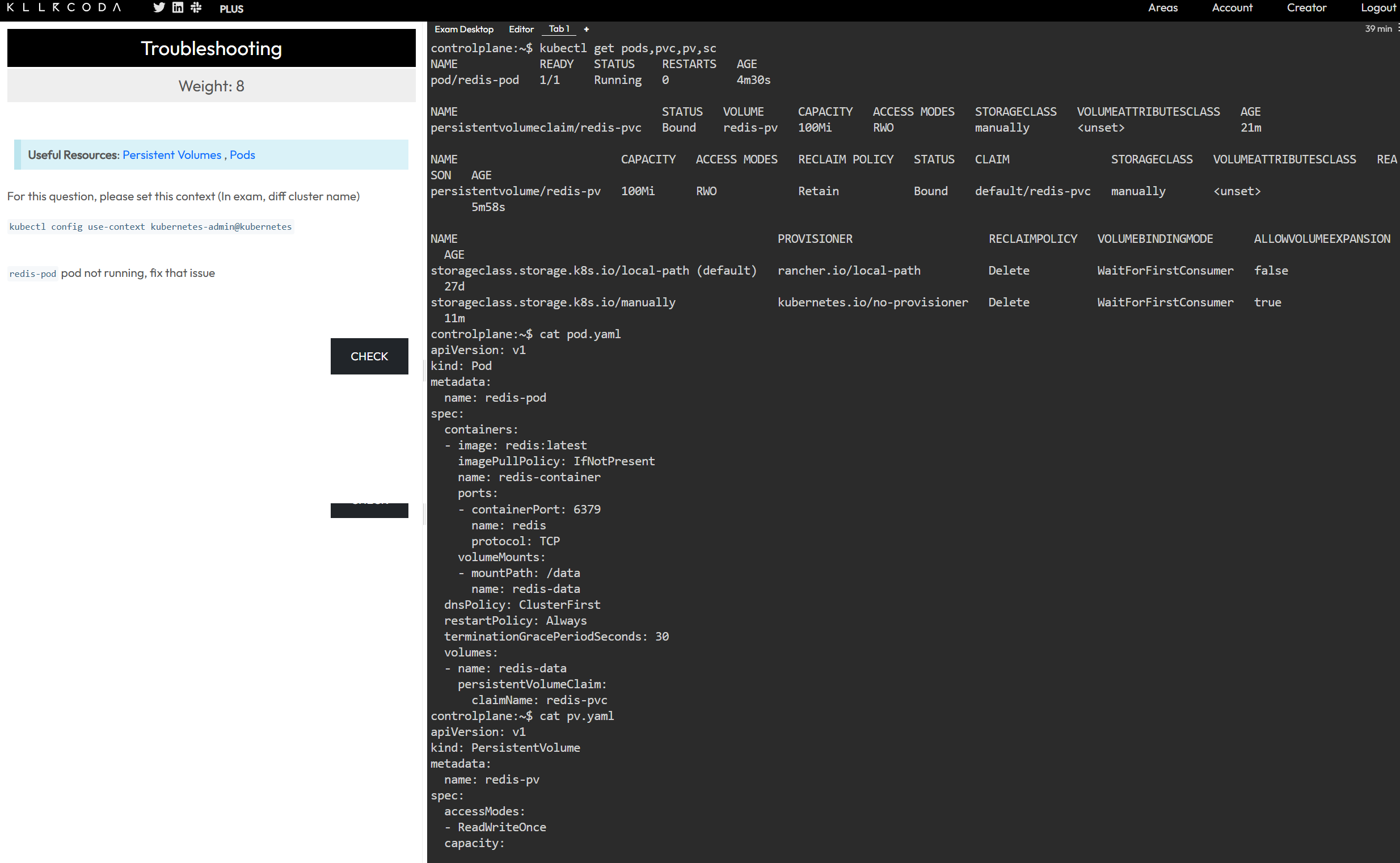The image size is (1400, 863).
Task: Select Tab 1 terminal tab
Action: pyautogui.click(x=559, y=28)
